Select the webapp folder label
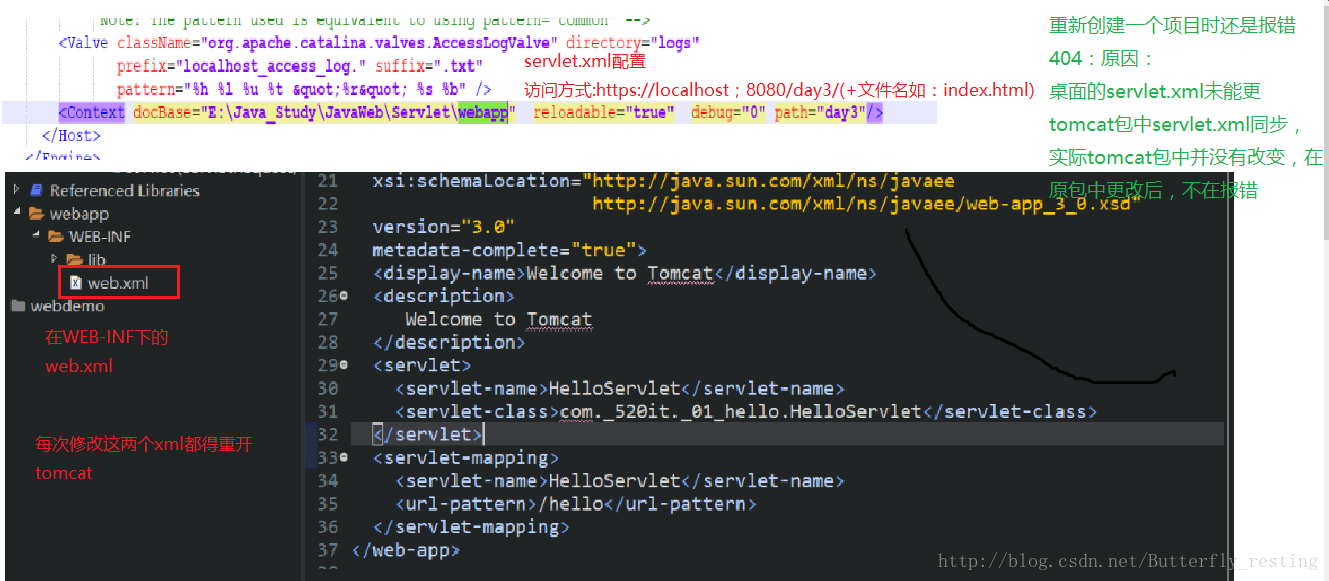The width and height of the screenshot is (1329, 581). point(79,214)
